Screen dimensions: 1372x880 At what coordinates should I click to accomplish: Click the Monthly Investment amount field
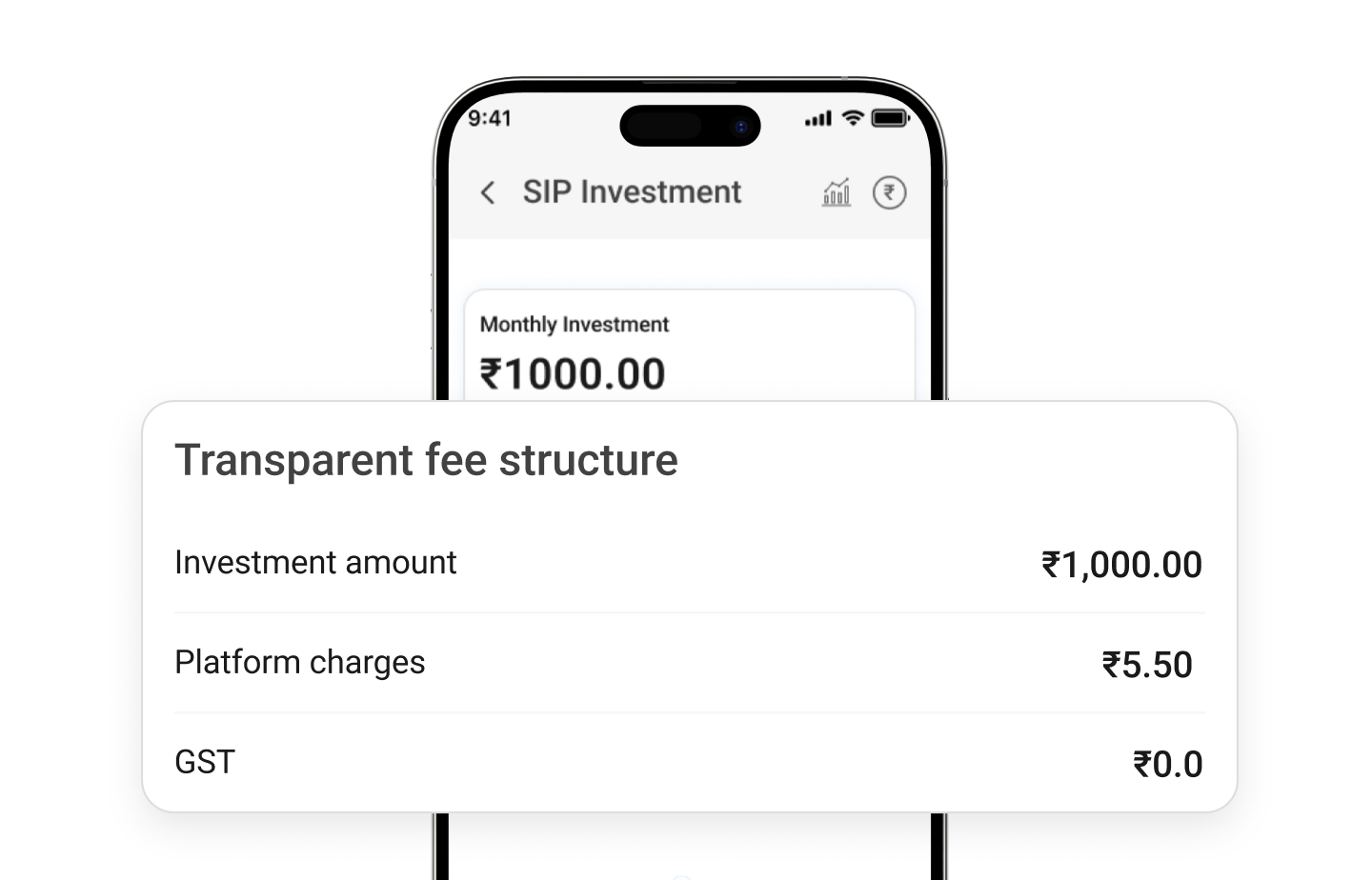click(574, 325)
